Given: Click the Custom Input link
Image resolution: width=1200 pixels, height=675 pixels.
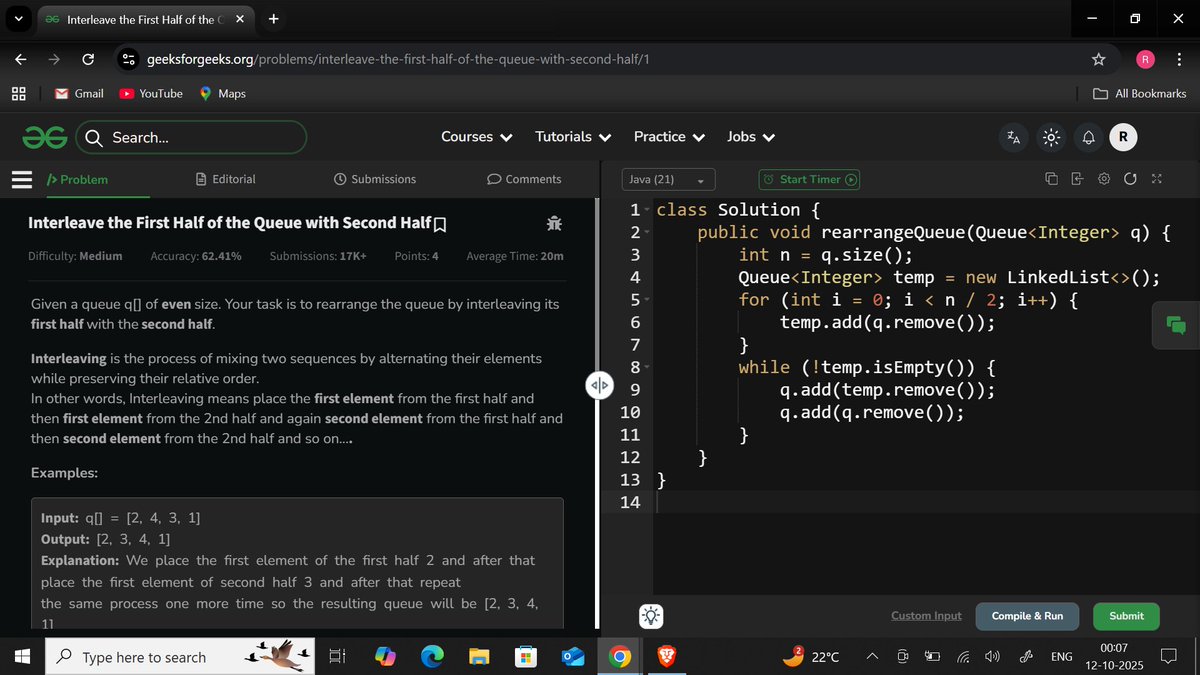Looking at the screenshot, I should tap(926, 616).
